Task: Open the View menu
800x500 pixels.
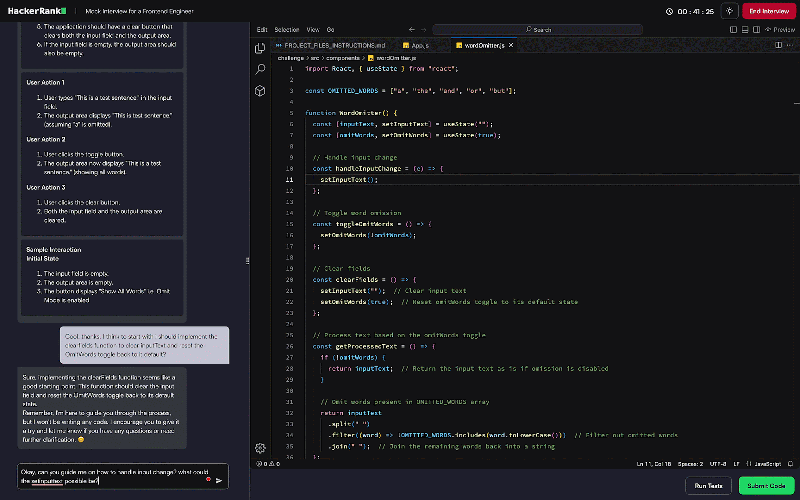Action: coord(313,30)
